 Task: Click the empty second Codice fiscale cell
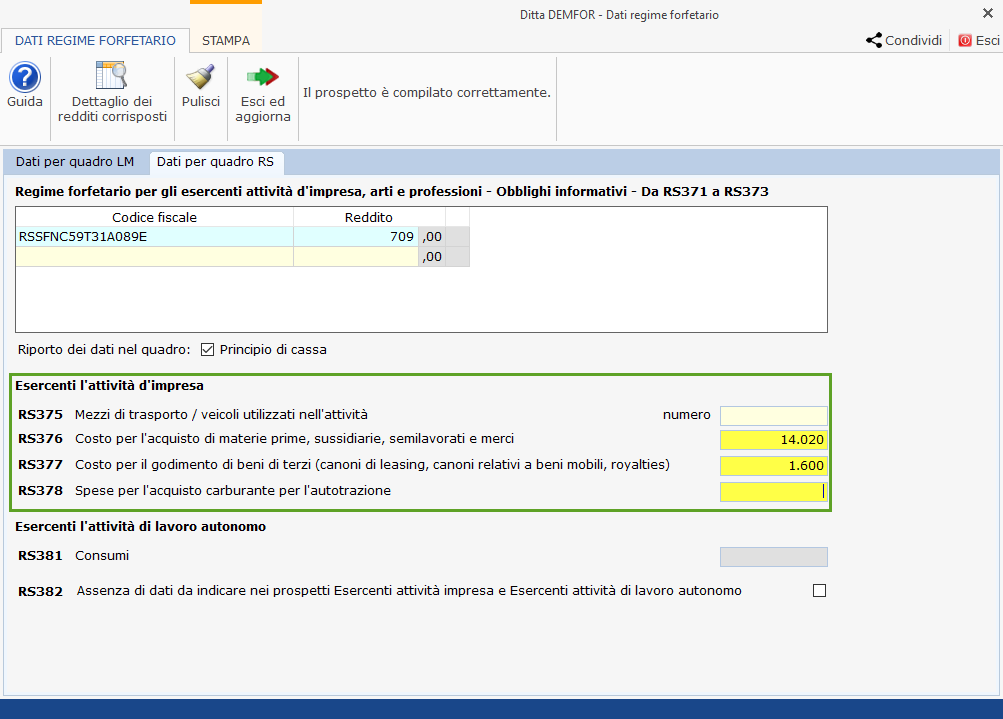click(x=155, y=257)
